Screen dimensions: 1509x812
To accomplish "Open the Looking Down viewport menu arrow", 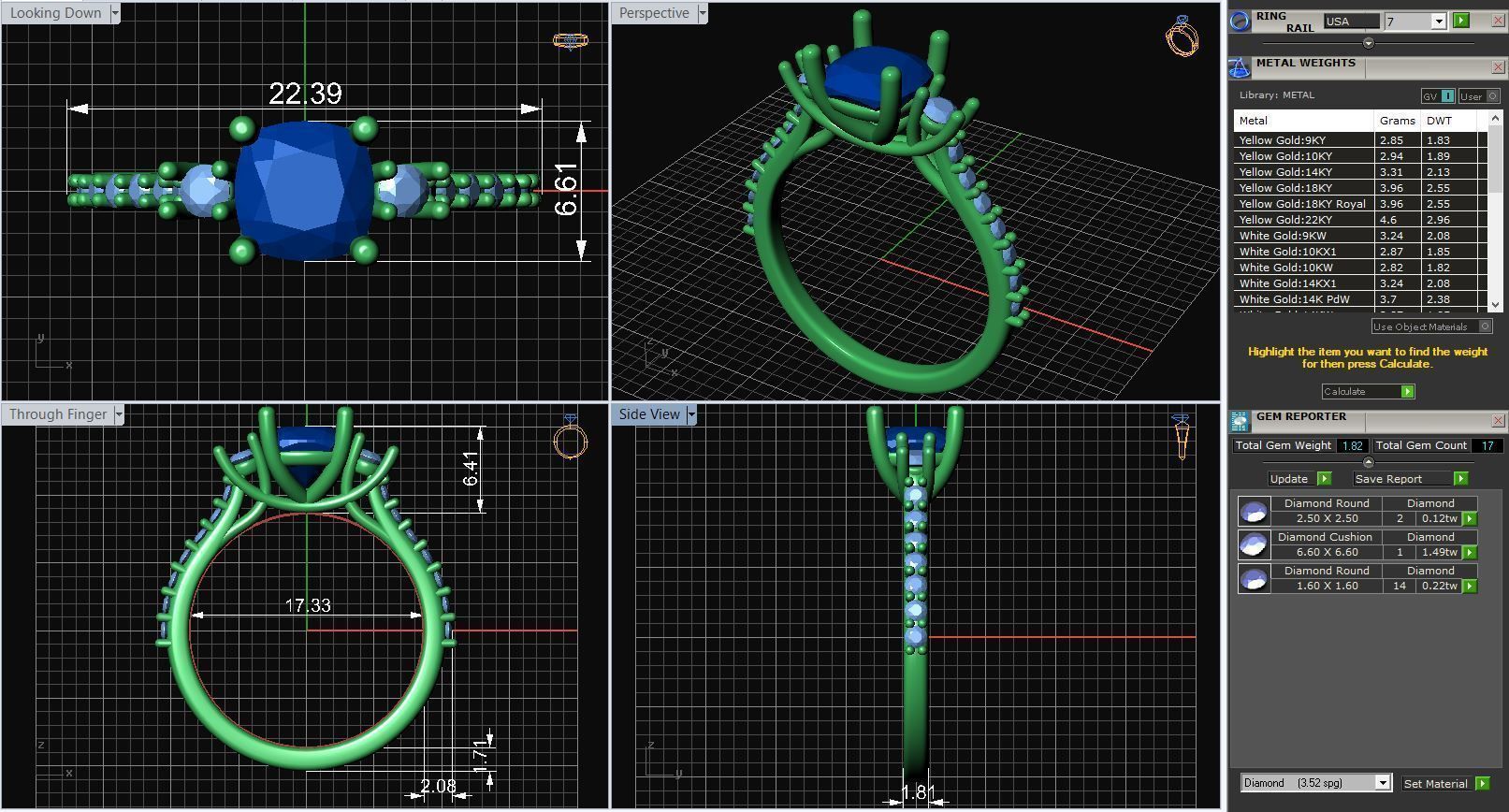I will [115, 13].
